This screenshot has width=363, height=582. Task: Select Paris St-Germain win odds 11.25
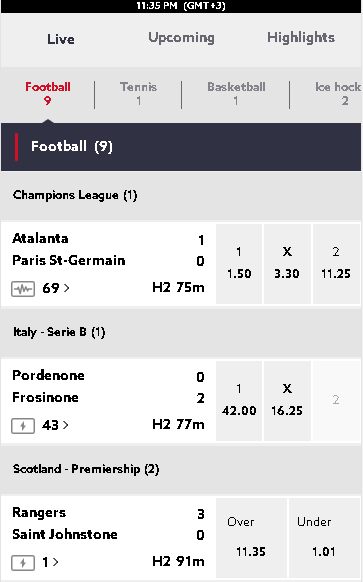coord(336,264)
